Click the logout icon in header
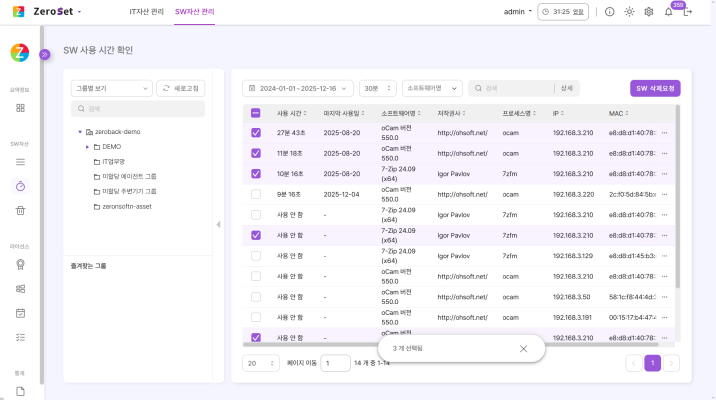 (x=688, y=12)
